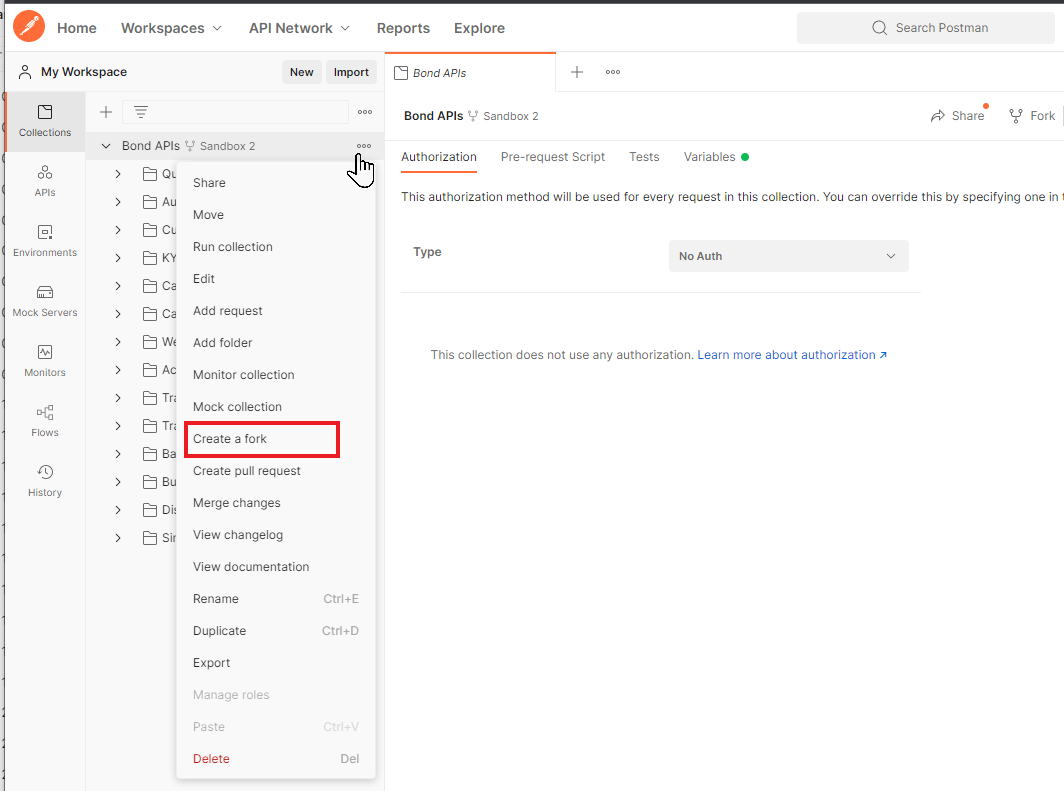Open the APIs sidebar panel
Screen dimensions: 1064x791
click(x=45, y=181)
